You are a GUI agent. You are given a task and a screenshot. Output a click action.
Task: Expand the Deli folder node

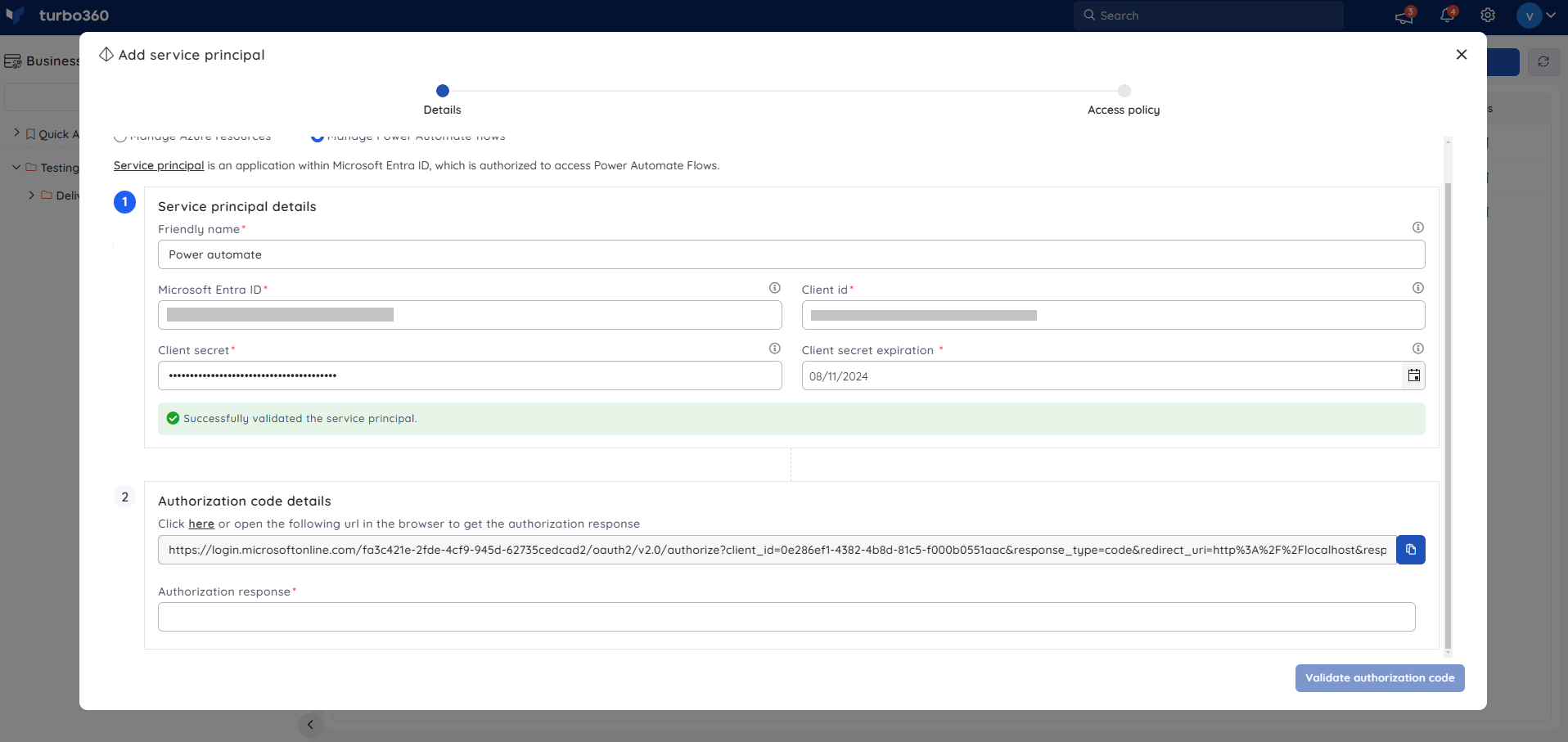(x=31, y=195)
